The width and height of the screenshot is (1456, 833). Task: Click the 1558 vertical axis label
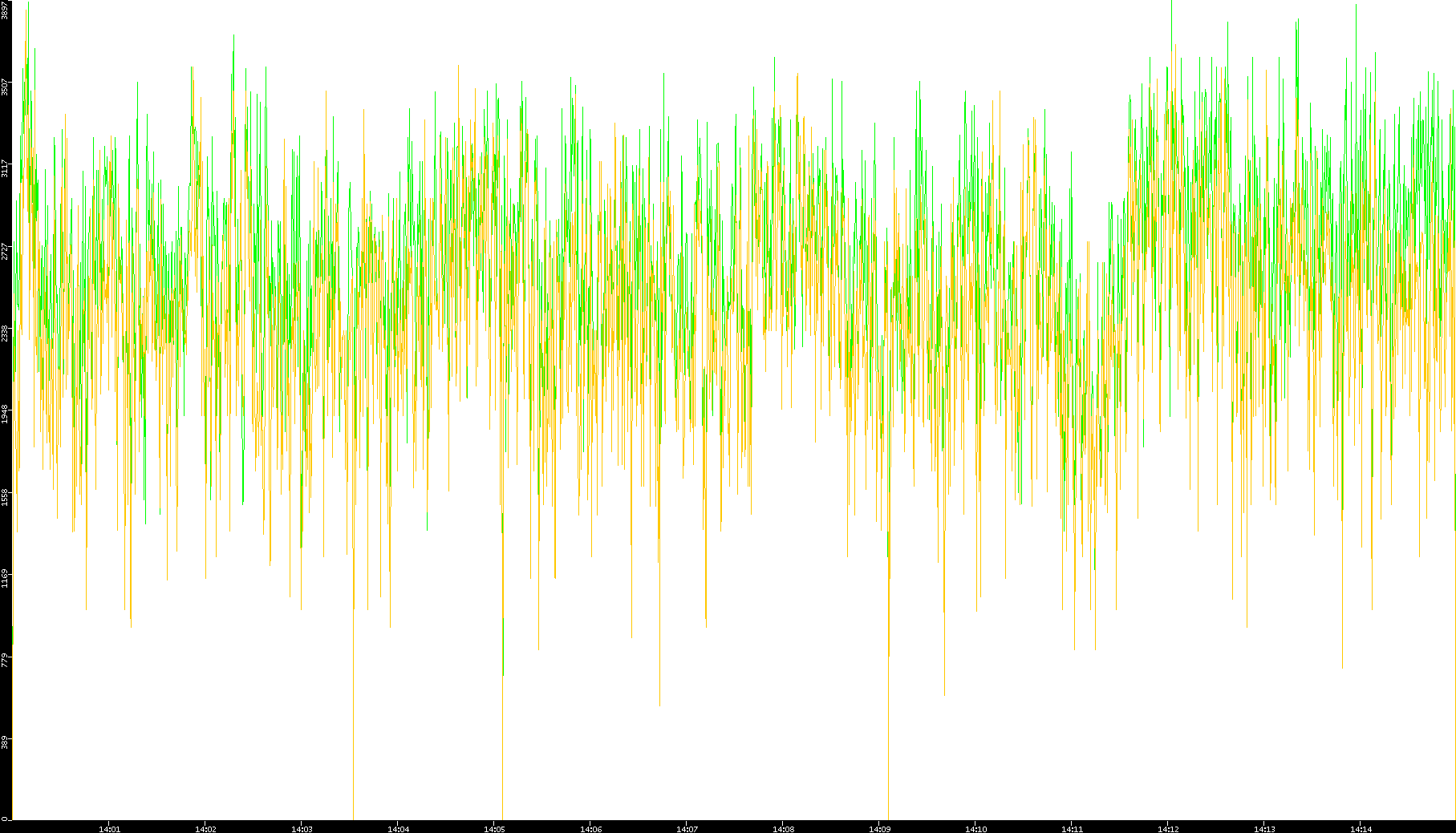point(6,497)
